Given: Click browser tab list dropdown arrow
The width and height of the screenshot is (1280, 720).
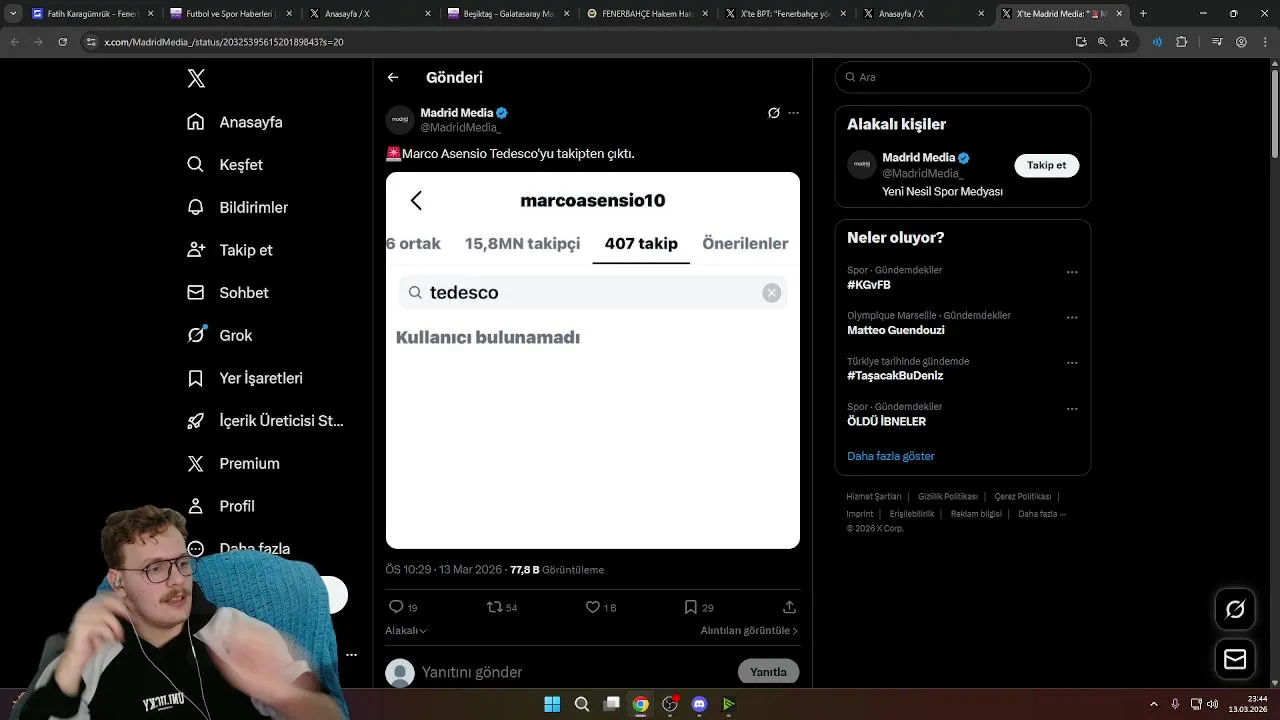Looking at the screenshot, I should point(13,14).
